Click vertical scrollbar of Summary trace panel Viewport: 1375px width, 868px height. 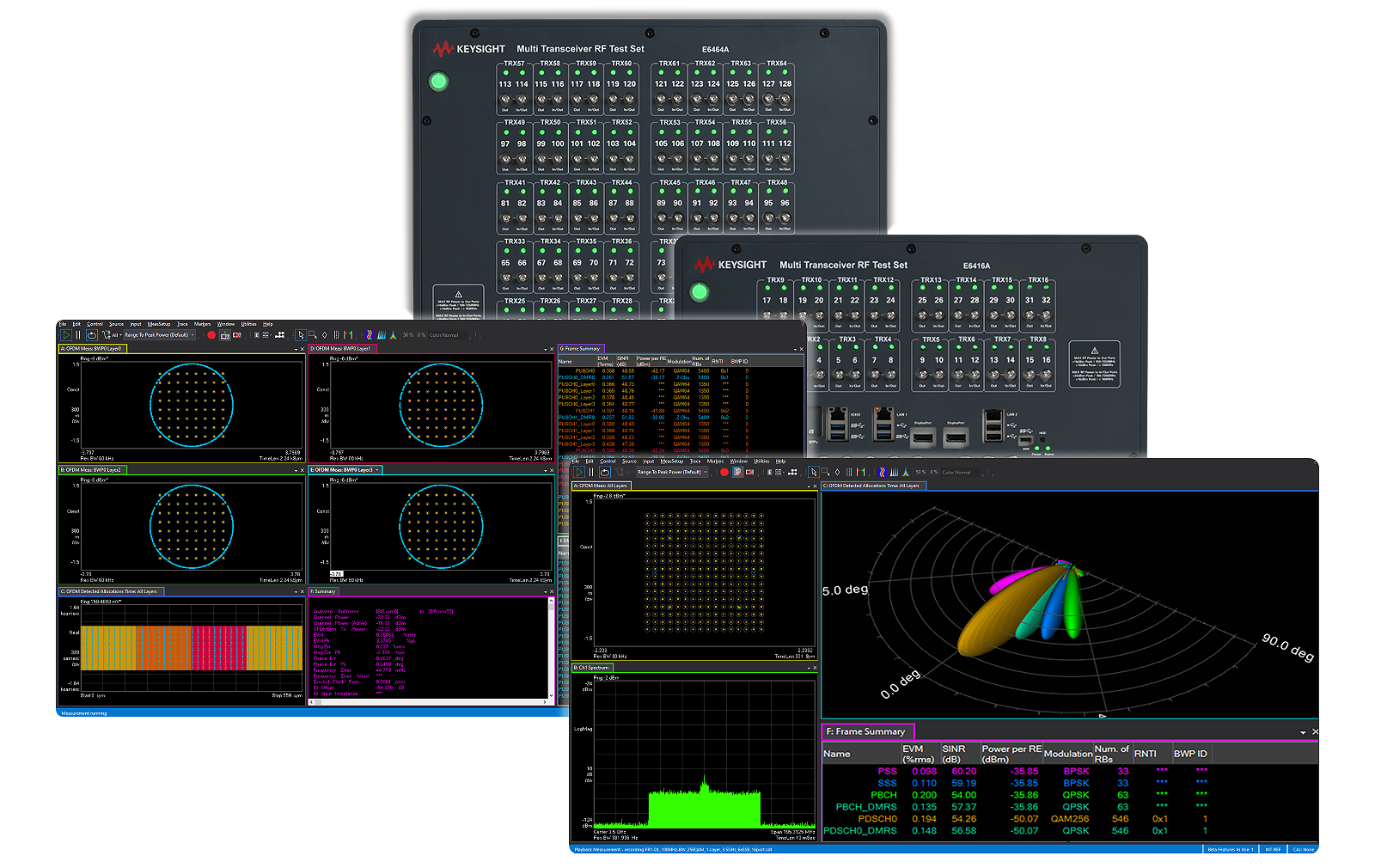point(552,650)
